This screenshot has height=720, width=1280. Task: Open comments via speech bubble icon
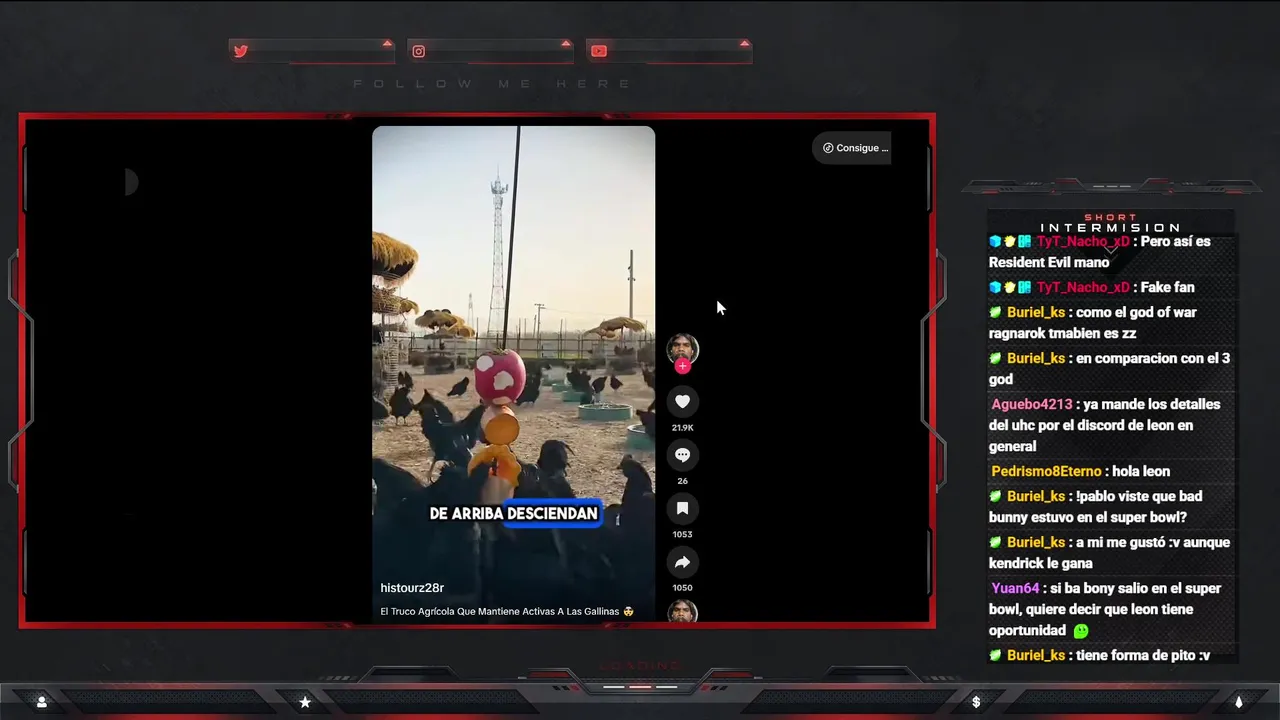(682, 455)
